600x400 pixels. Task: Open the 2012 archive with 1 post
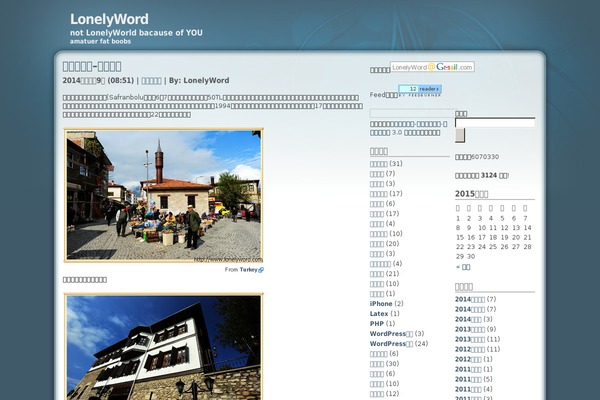[468, 359]
